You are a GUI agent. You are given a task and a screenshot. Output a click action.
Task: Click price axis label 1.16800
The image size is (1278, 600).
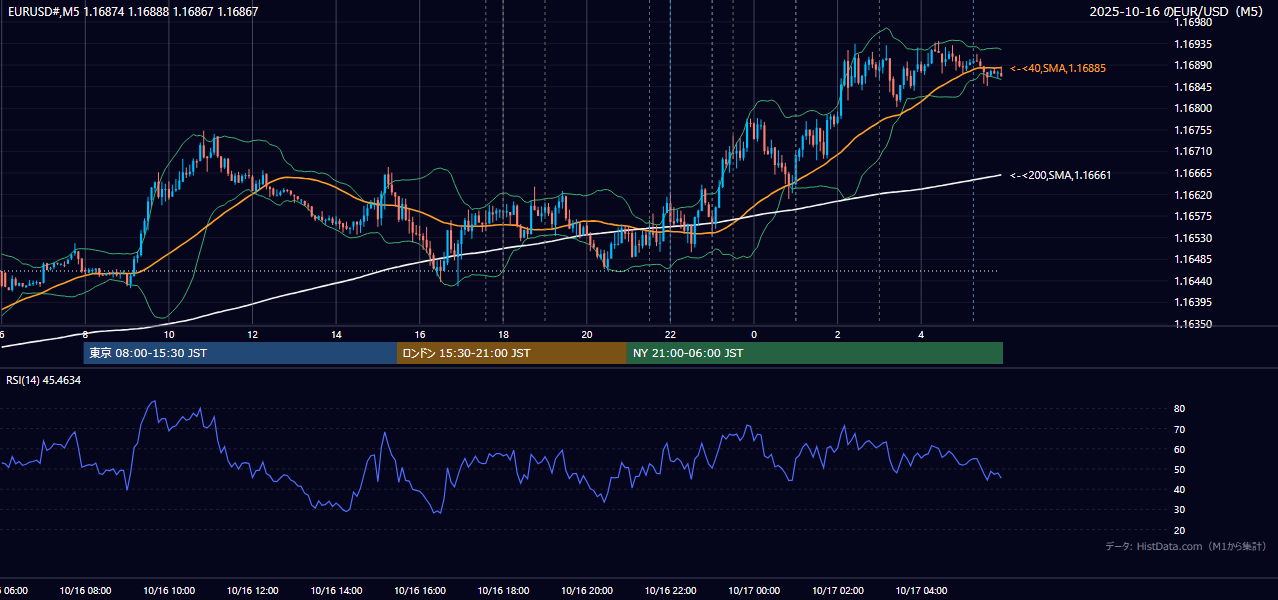[x=1194, y=108]
